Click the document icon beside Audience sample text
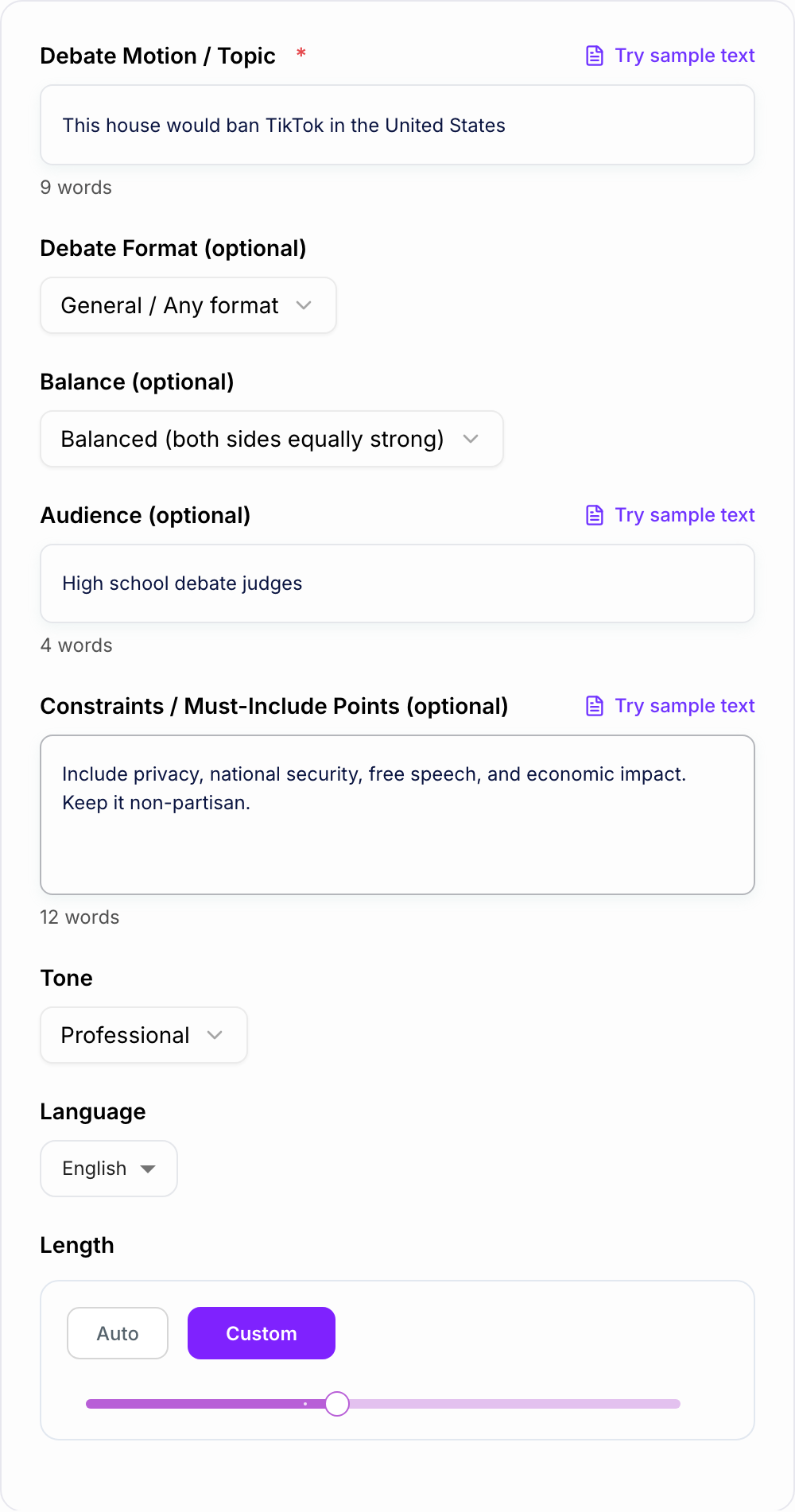The width and height of the screenshot is (795, 1512). point(595,515)
